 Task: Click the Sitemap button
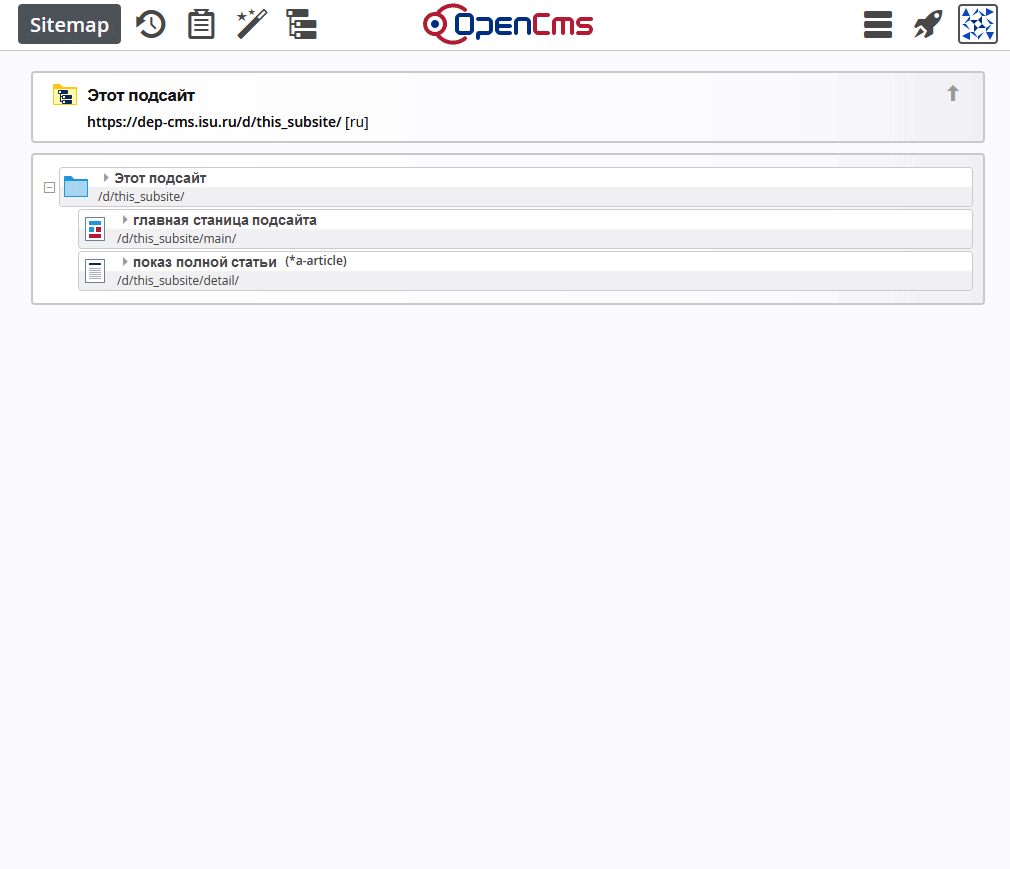tap(69, 25)
